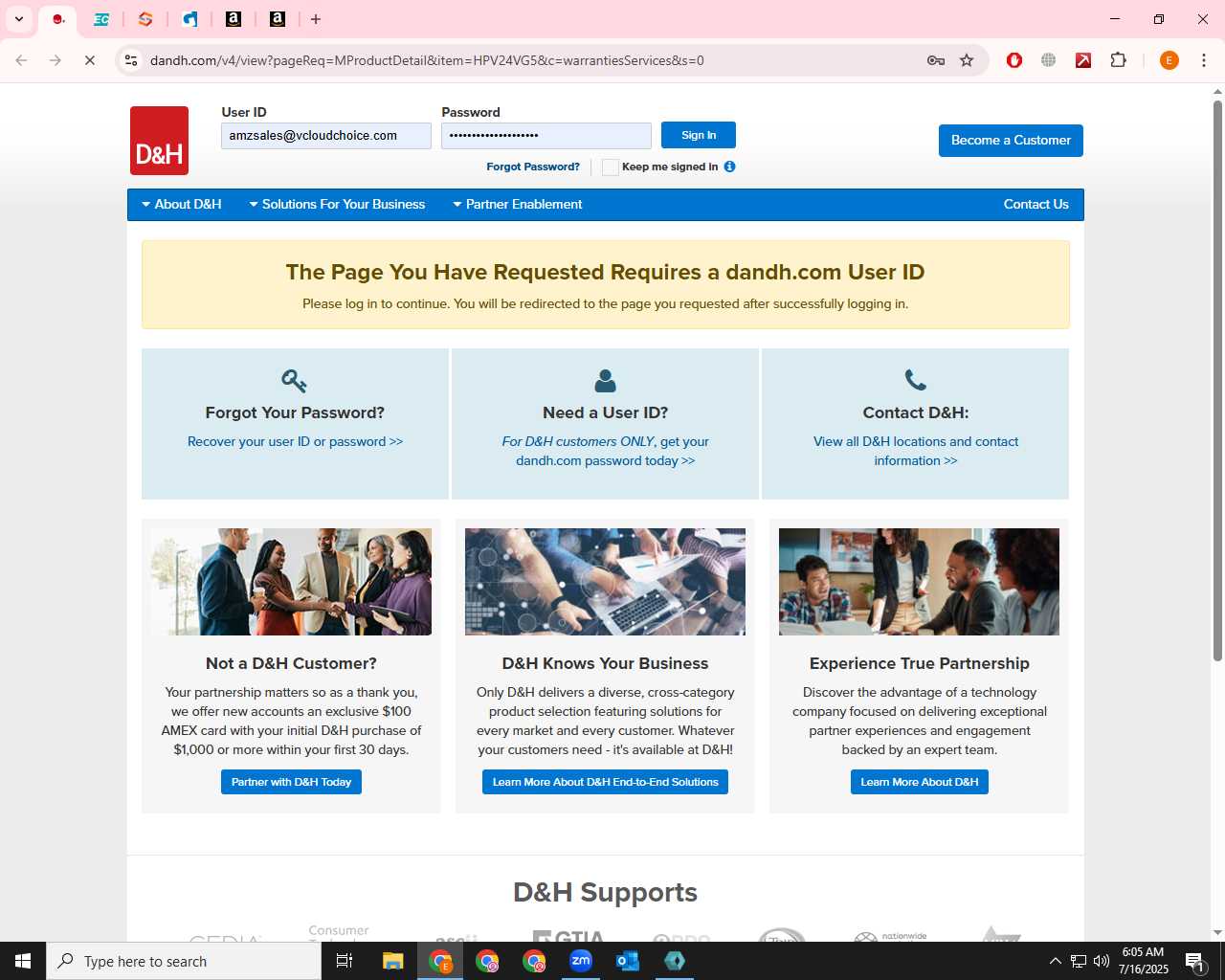
Task: Click the User ID input field
Action: 326,136
